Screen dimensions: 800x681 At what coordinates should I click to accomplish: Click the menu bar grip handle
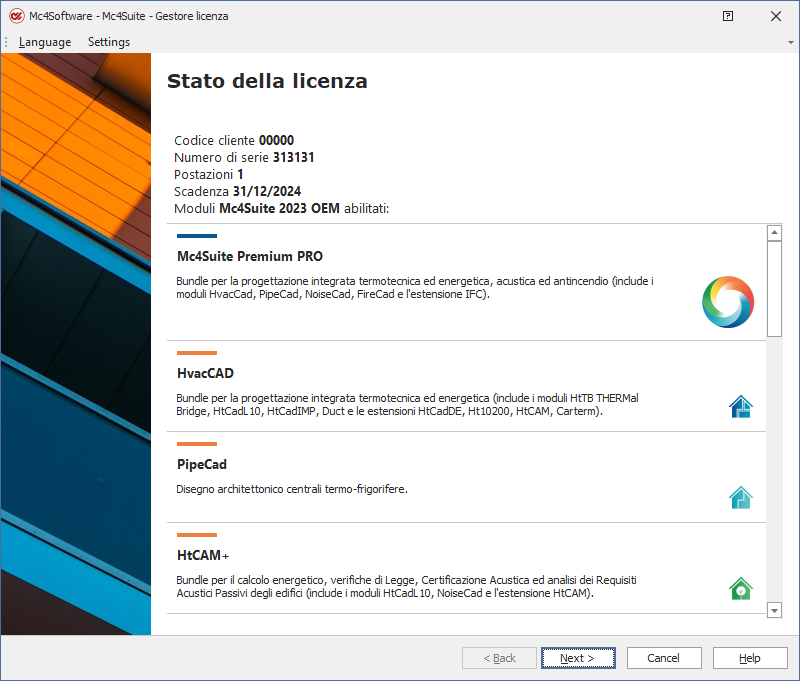7,42
